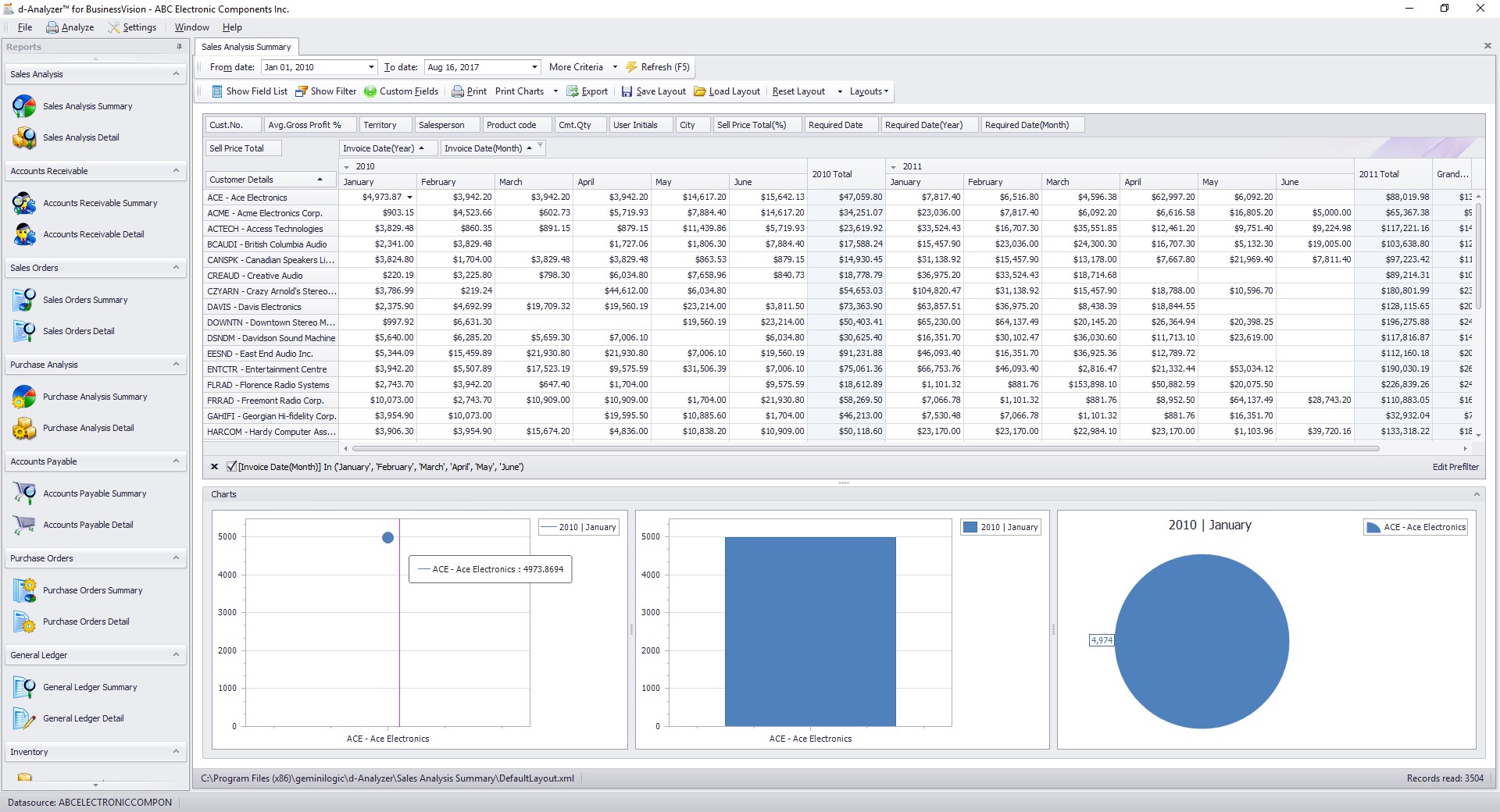This screenshot has width=1500, height=812.
Task: Open Accounts Payable Detail icon
Action: pos(24,525)
